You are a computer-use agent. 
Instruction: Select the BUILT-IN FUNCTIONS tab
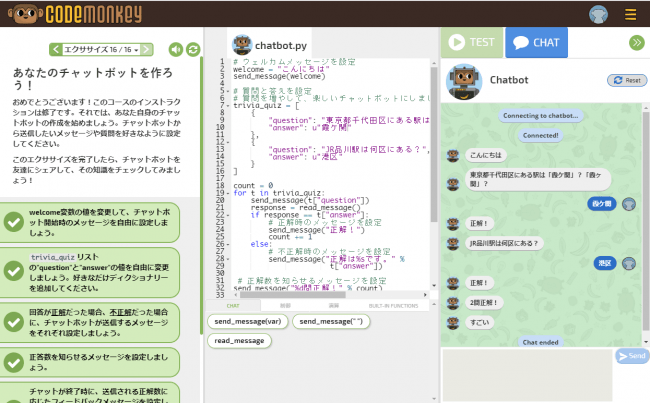click(x=393, y=306)
